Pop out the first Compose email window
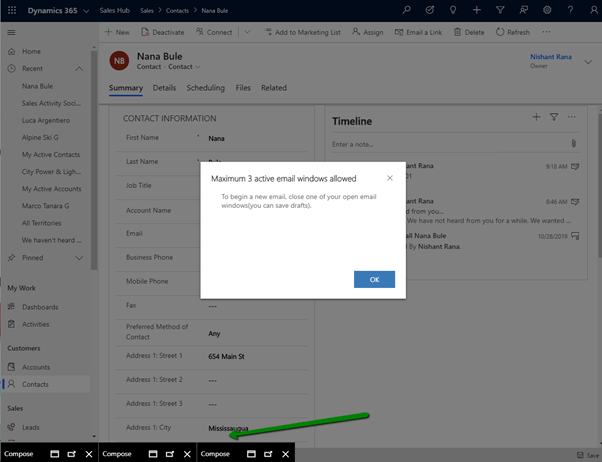602x462 pixels. pyautogui.click(x=71, y=454)
